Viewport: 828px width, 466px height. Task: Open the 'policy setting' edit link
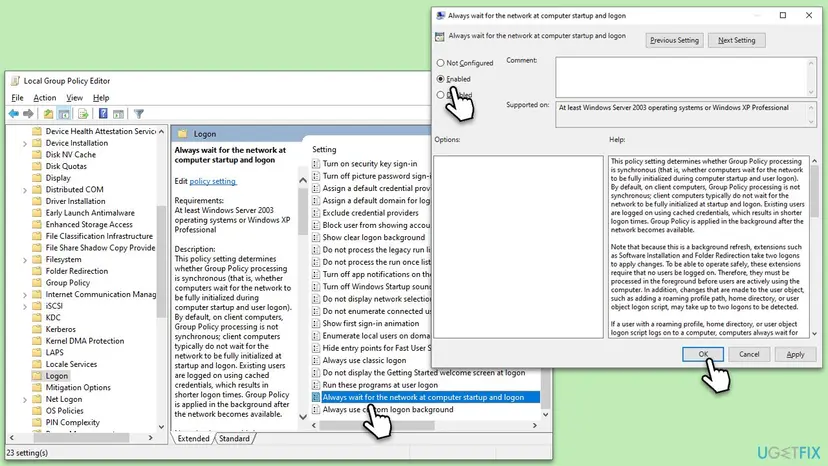[x=213, y=181]
